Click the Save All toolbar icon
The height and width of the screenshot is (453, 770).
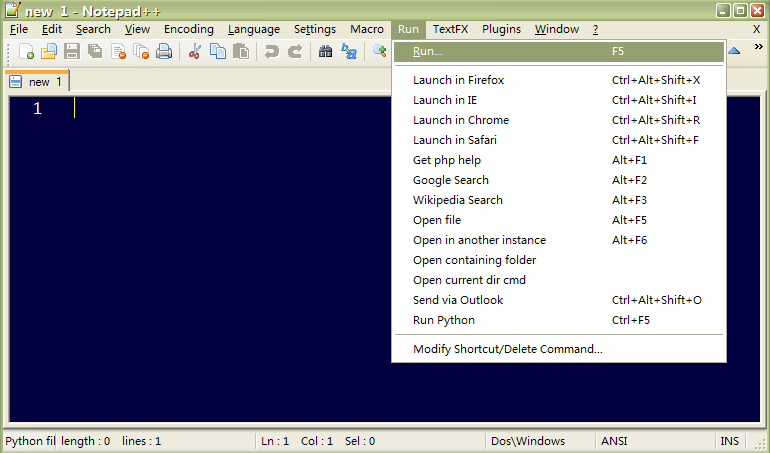coord(95,51)
